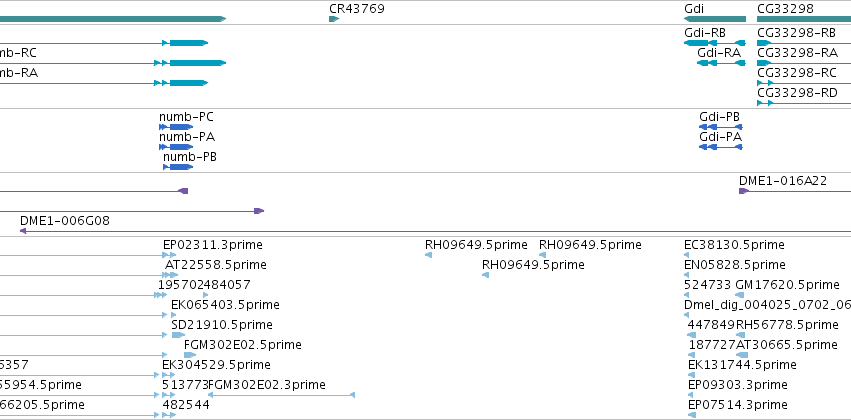Screen dimensions: 851x420
Task: Select the numb-PA protein feature
Action: [x=176, y=147]
